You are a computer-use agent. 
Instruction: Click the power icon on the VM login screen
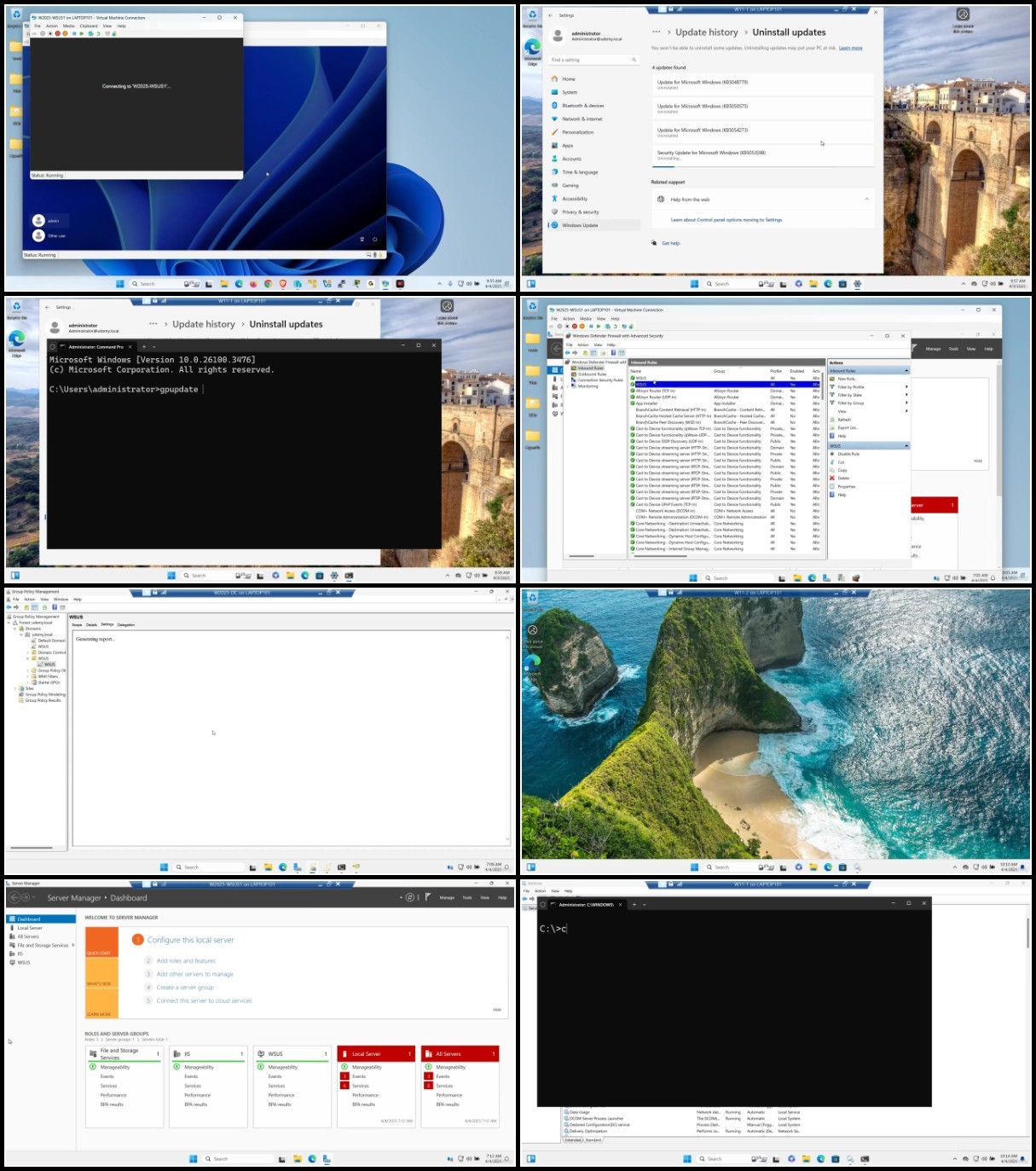pos(374,239)
